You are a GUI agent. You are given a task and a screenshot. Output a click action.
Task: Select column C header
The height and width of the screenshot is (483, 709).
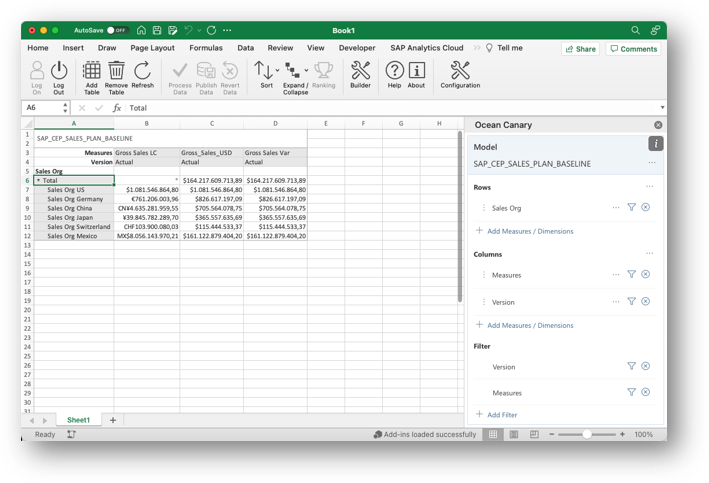(212, 123)
